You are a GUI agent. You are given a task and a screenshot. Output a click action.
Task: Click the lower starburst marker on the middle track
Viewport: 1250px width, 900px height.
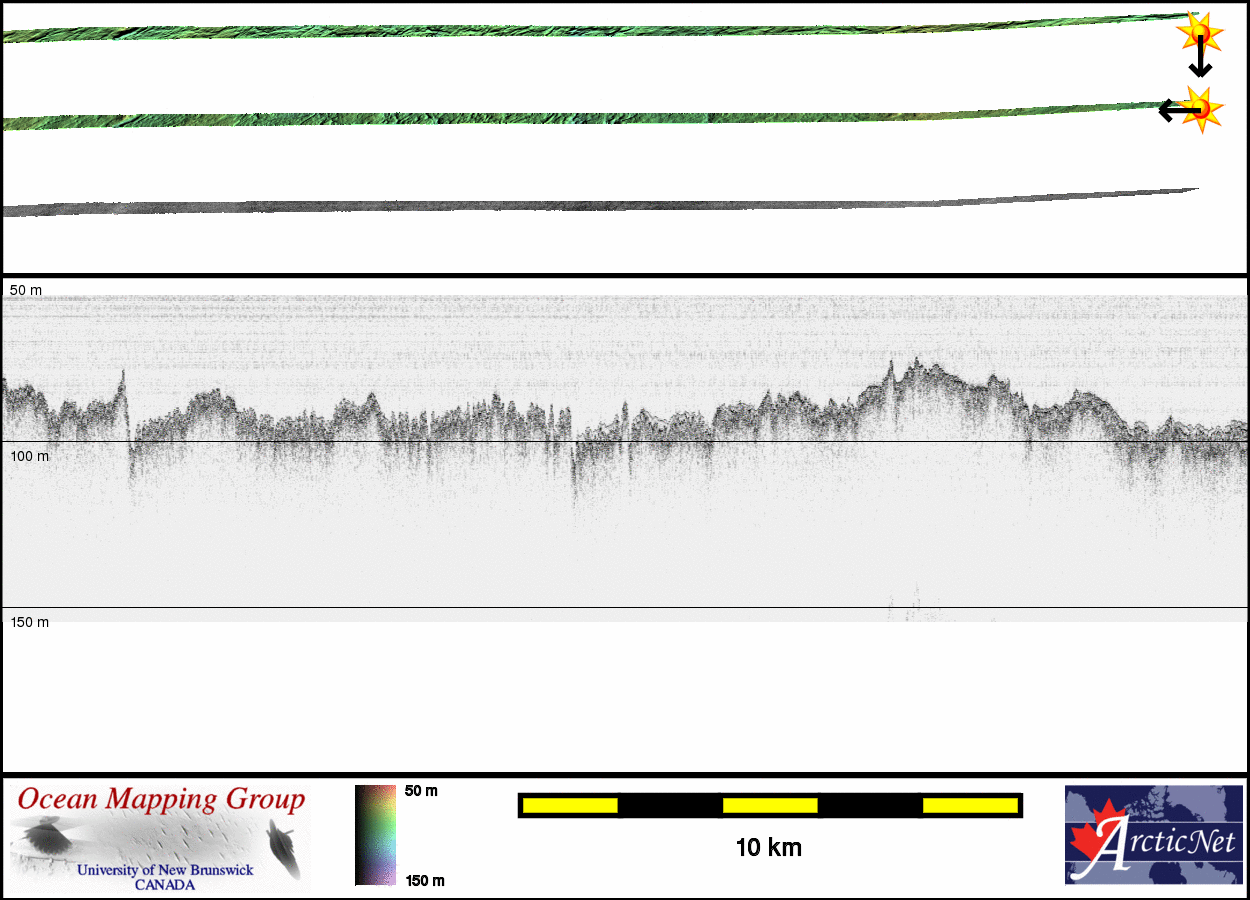coord(1201,108)
